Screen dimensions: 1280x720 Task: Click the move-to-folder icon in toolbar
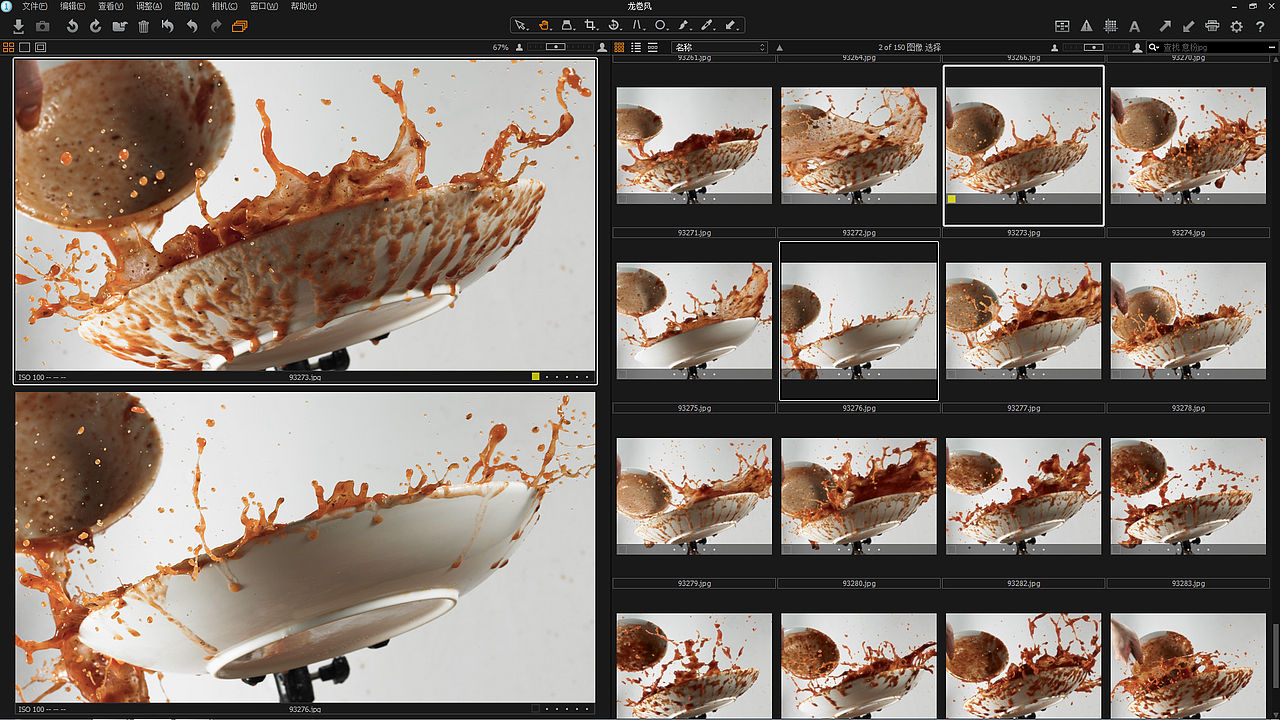(120, 26)
